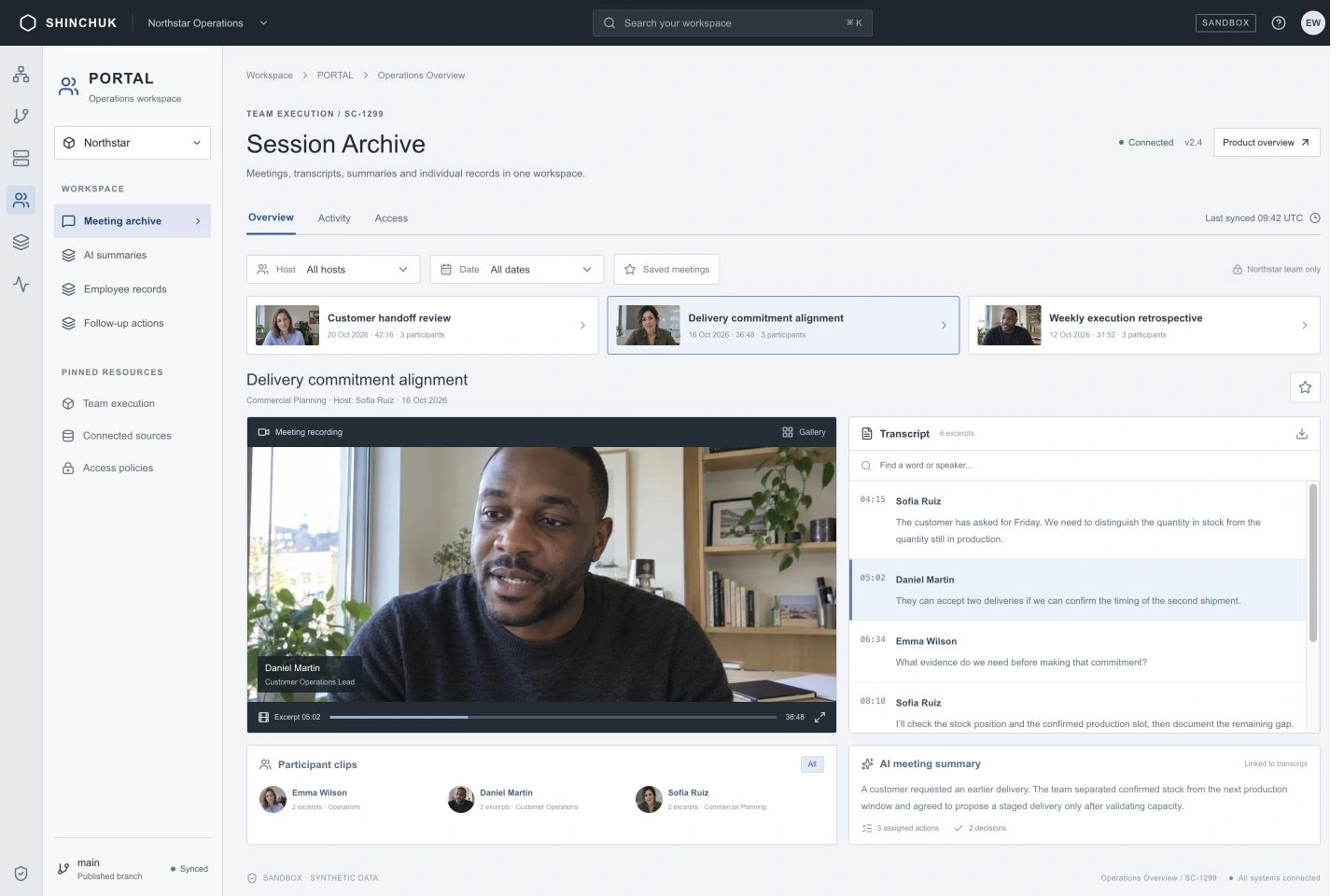Switch recording to Gallery view
The width and height of the screenshot is (1344, 896).
[x=804, y=432]
